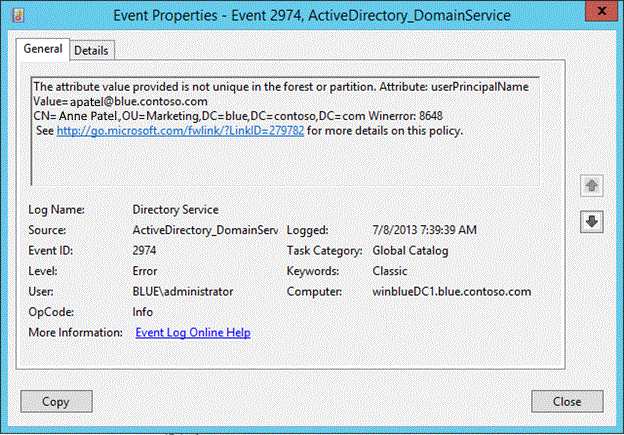Click the CN= Anne Patel distinguished name line
The width and height of the screenshot is (624, 435).
pyautogui.click(x=238, y=116)
